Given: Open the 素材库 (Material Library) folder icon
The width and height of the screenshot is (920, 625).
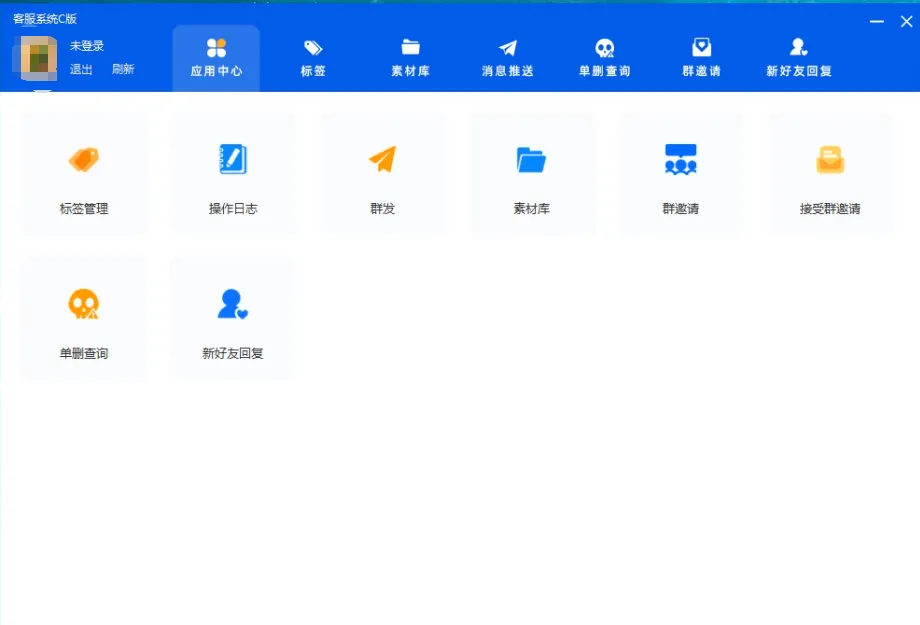Looking at the screenshot, I should 531,172.
